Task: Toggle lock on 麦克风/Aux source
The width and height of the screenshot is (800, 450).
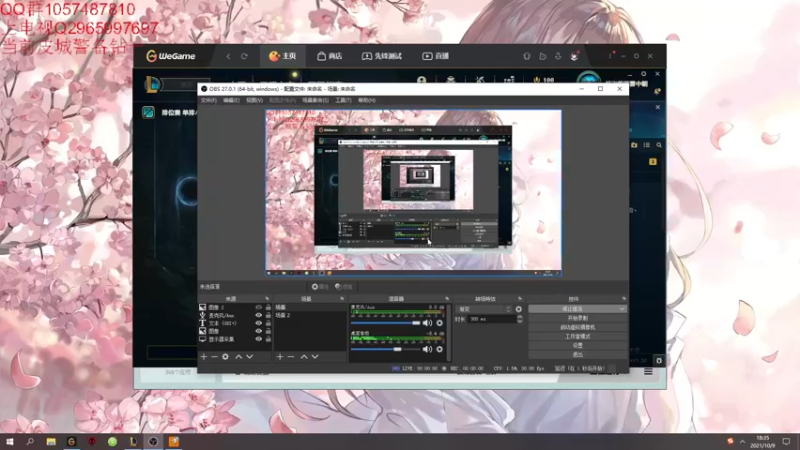Action: 268,315
